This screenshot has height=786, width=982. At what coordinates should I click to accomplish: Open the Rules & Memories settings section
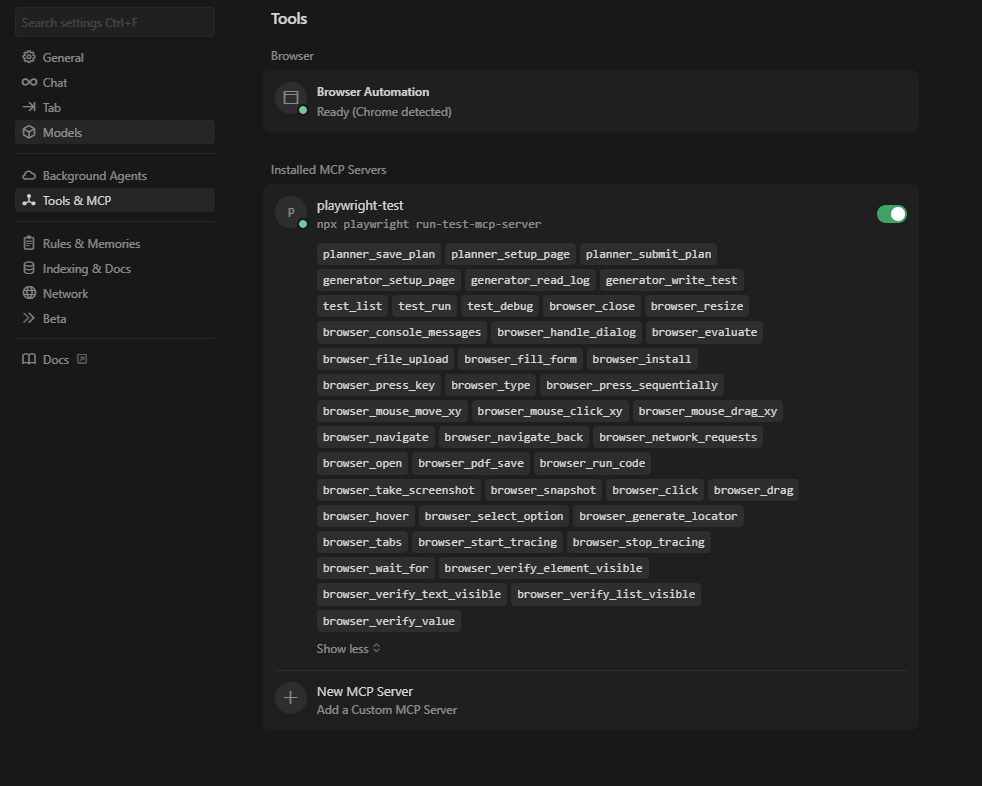[91, 243]
